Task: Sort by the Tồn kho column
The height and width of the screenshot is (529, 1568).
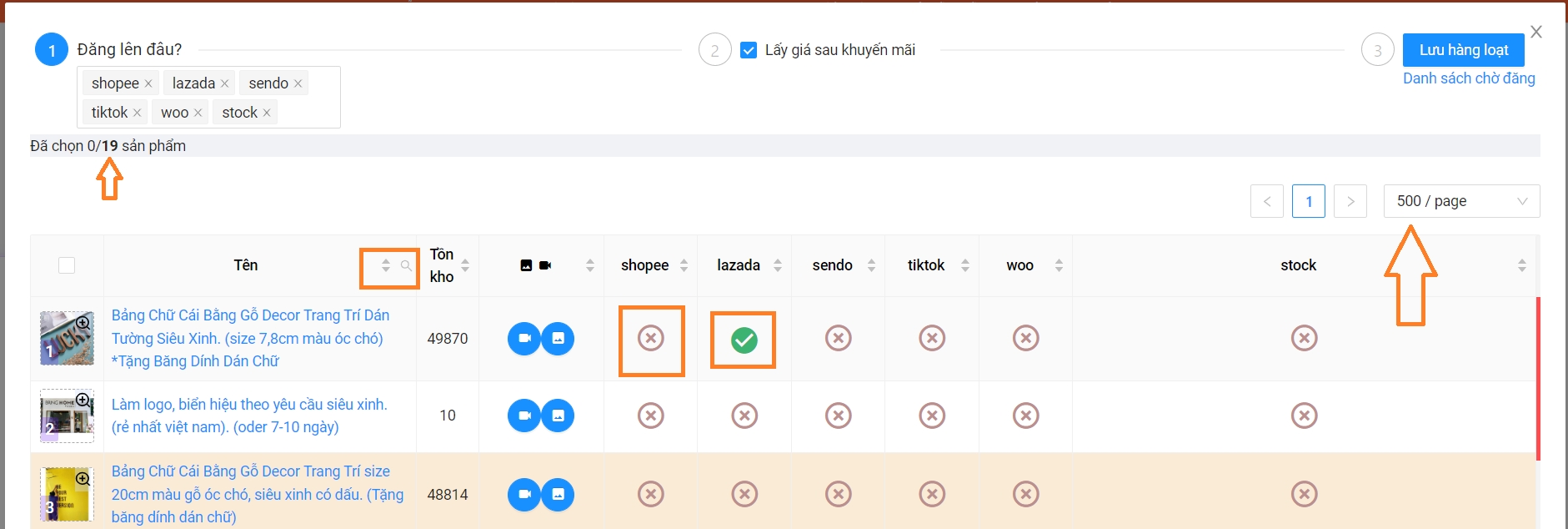Action: [465, 265]
